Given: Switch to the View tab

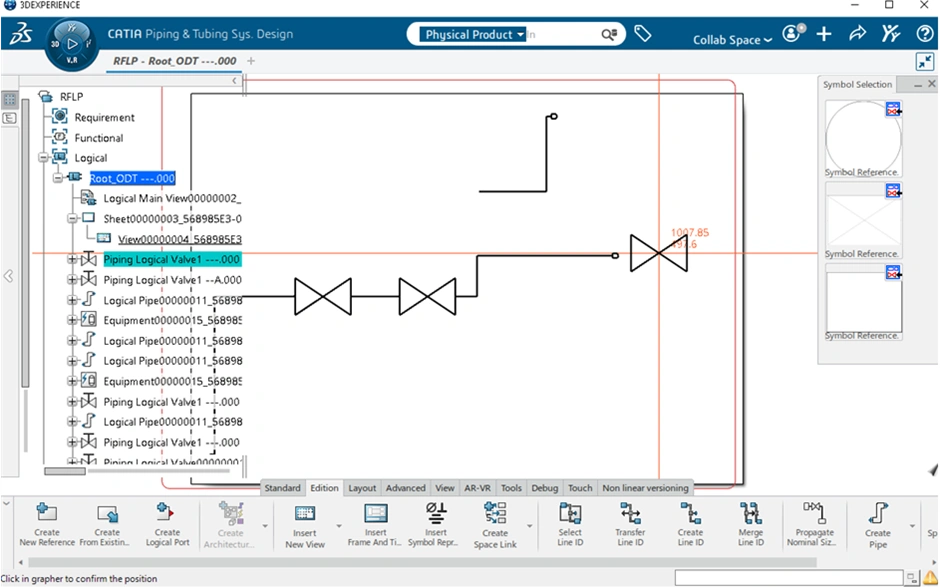Looking at the screenshot, I should 445,488.
